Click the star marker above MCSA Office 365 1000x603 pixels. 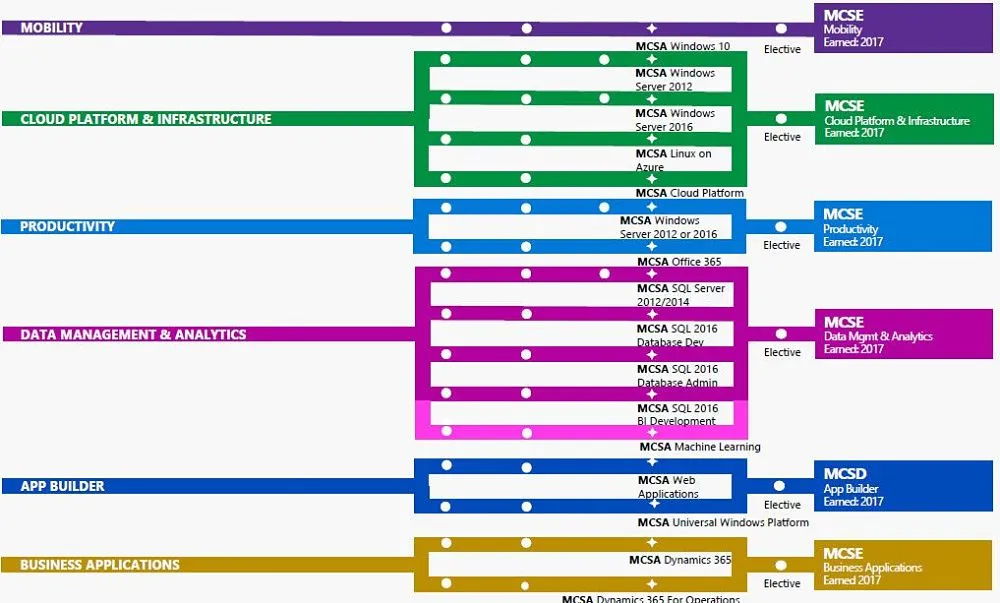click(x=651, y=247)
